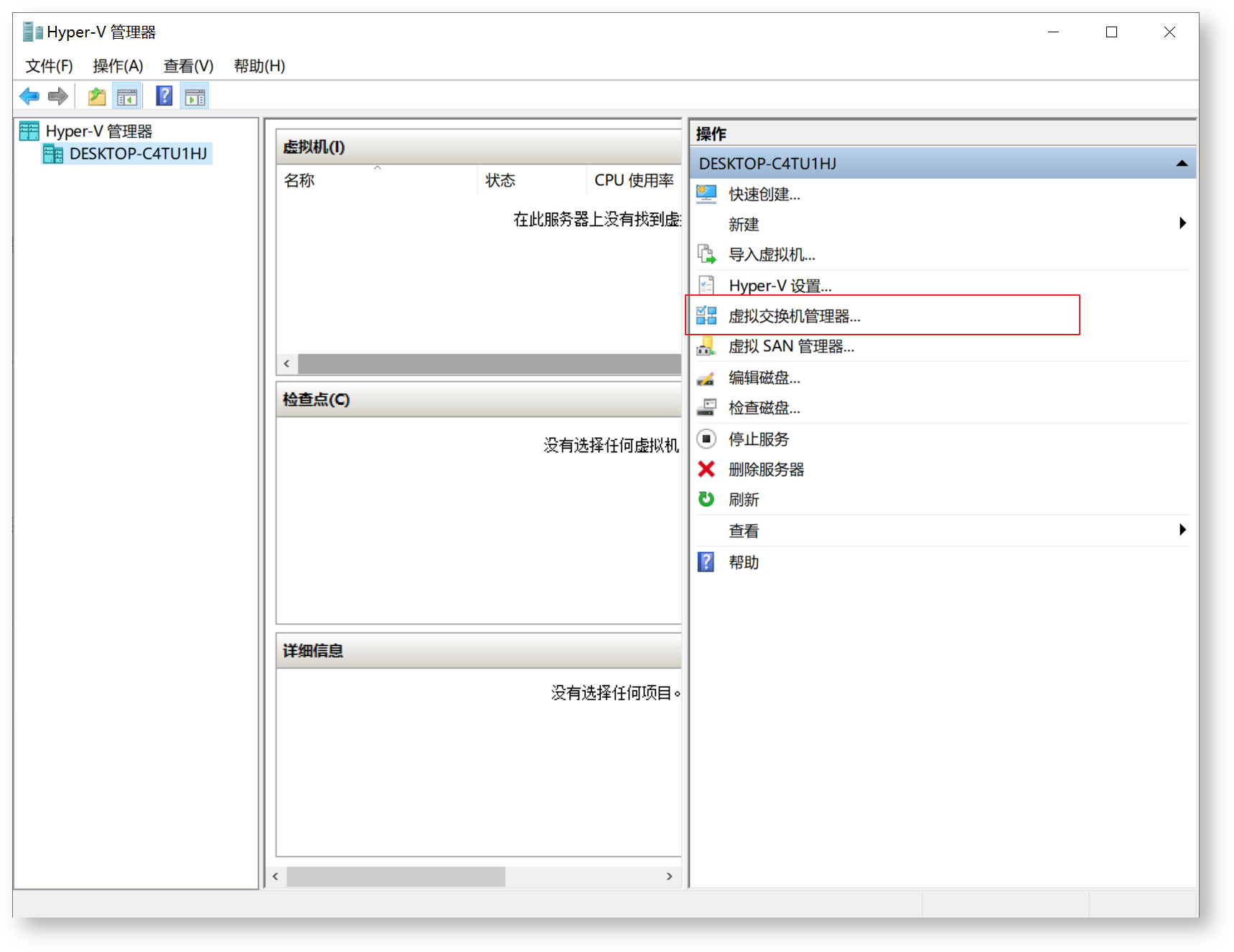Image resolution: width=1234 pixels, height=952 pixels.
Task: Open the 文件(F) menu
Action: click(x=49, y=66)
